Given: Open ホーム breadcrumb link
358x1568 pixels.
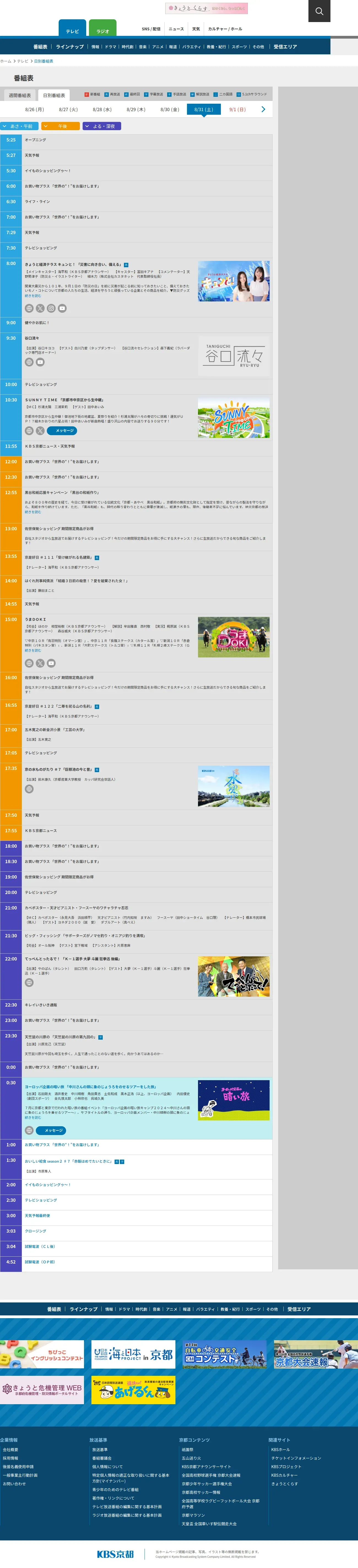Looking at the screenshot, I should coord(6,61).
